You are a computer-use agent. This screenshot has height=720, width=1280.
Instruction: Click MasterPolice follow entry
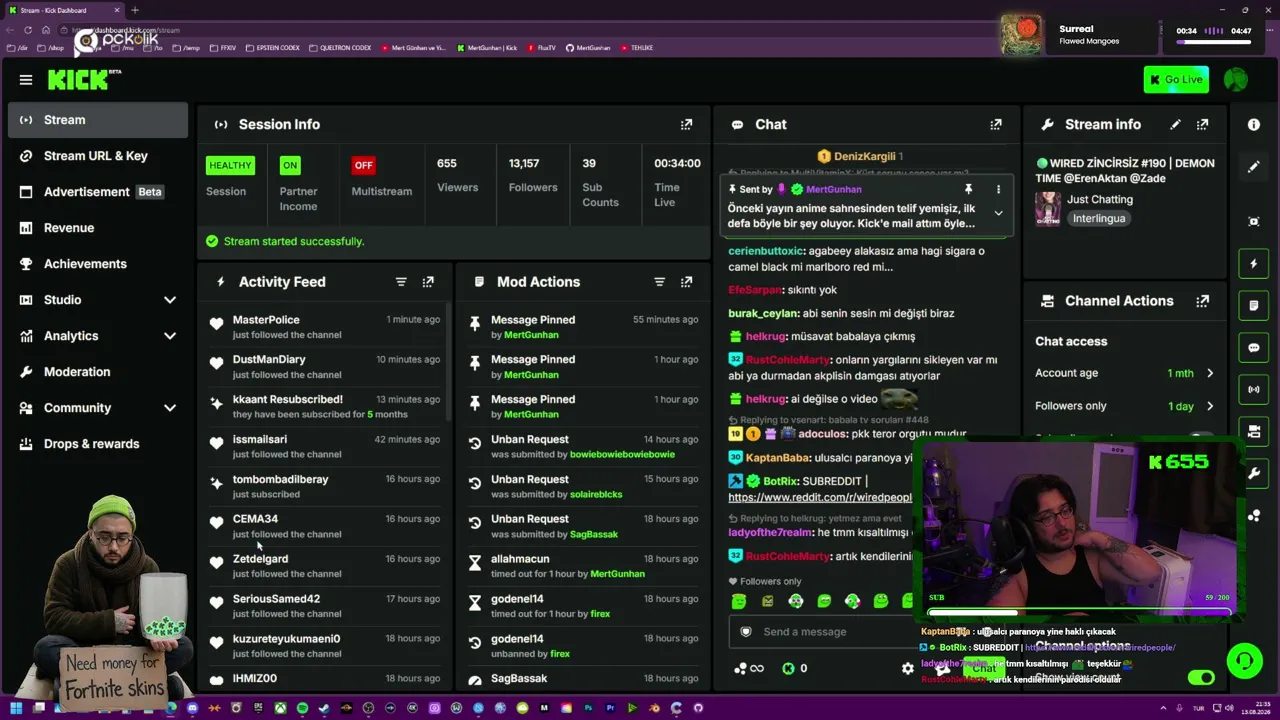(324, 327)
